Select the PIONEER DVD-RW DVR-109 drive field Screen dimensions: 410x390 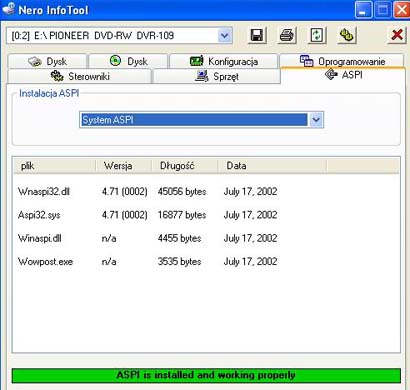point(119,35)
